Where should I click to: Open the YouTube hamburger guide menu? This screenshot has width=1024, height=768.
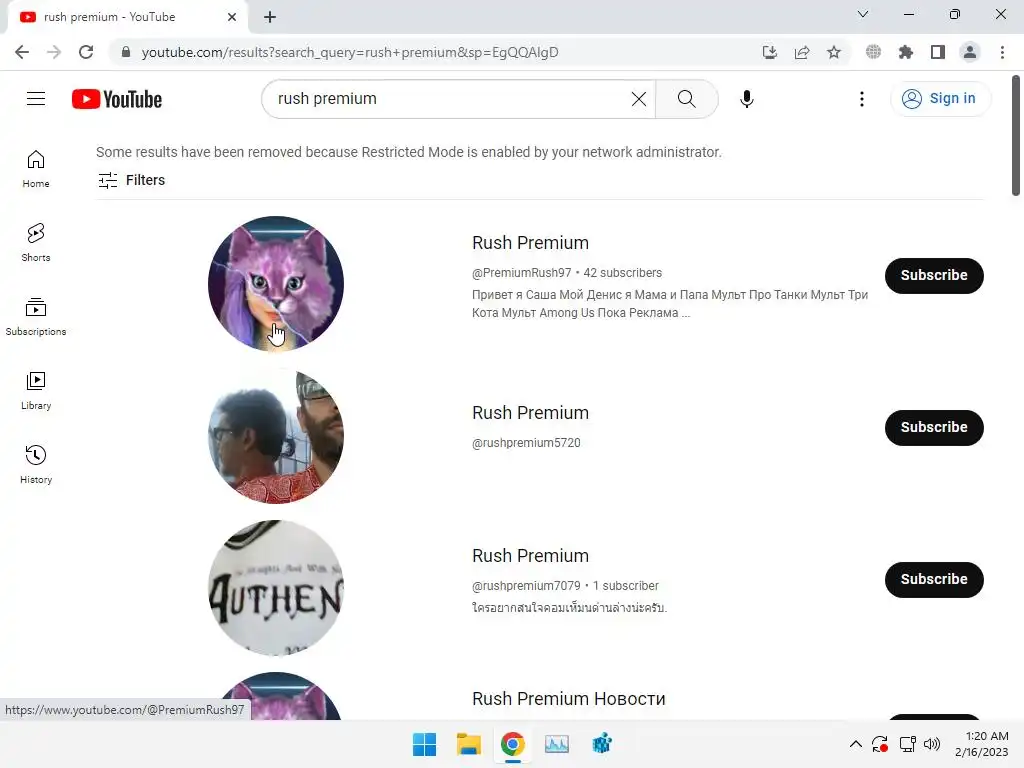36,99
